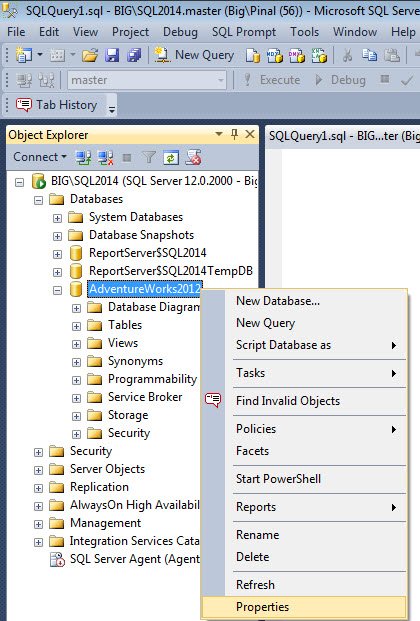420x621 pixels.
Task: Open Object Explorer window position dropdown arrow
Action: click(219, 134)
